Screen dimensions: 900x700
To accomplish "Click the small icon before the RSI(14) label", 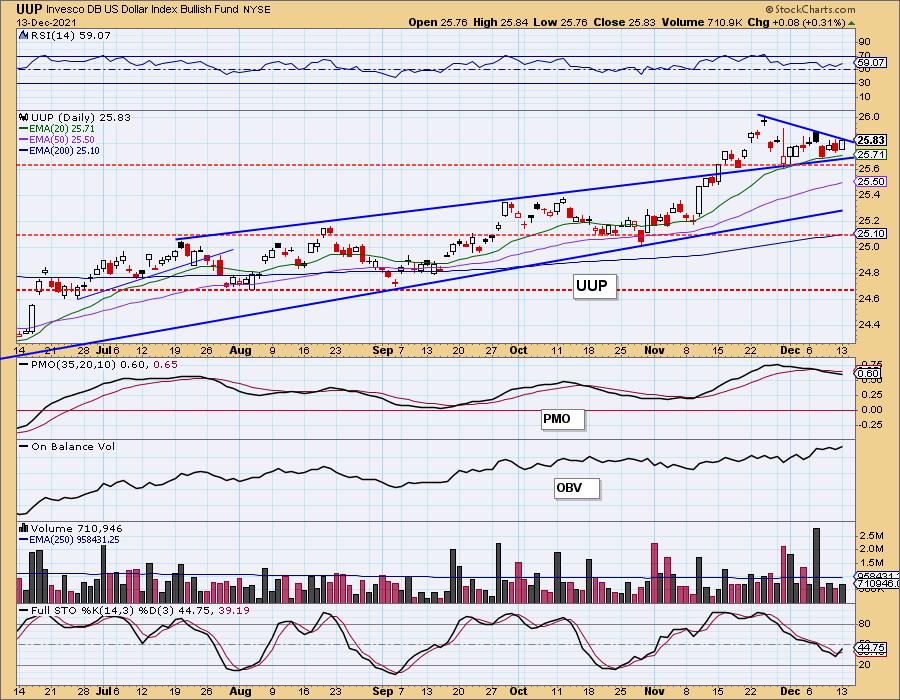I will coord(23,35).
